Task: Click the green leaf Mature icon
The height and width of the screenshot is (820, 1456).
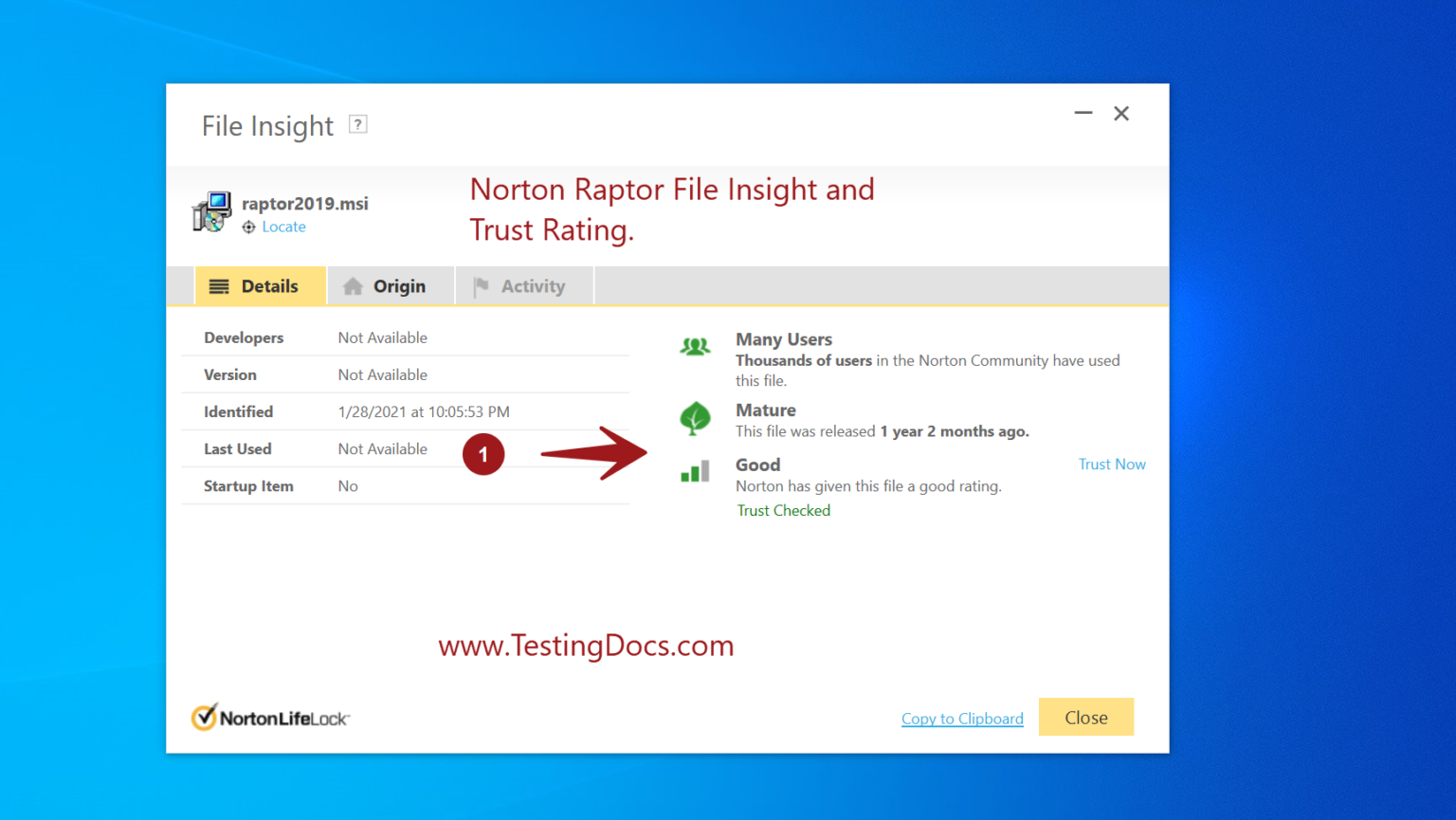Action: 696,418
